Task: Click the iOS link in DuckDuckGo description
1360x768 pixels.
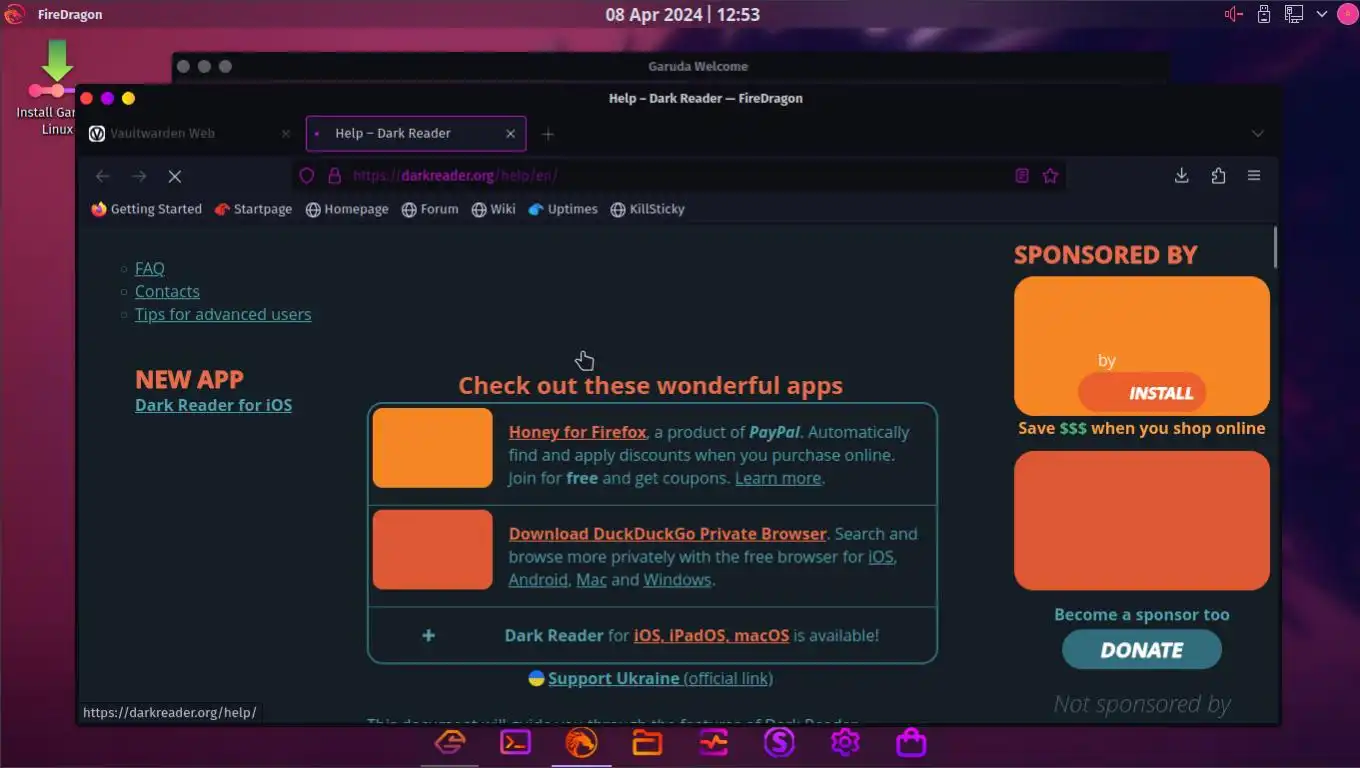Action: pos(881,557)
